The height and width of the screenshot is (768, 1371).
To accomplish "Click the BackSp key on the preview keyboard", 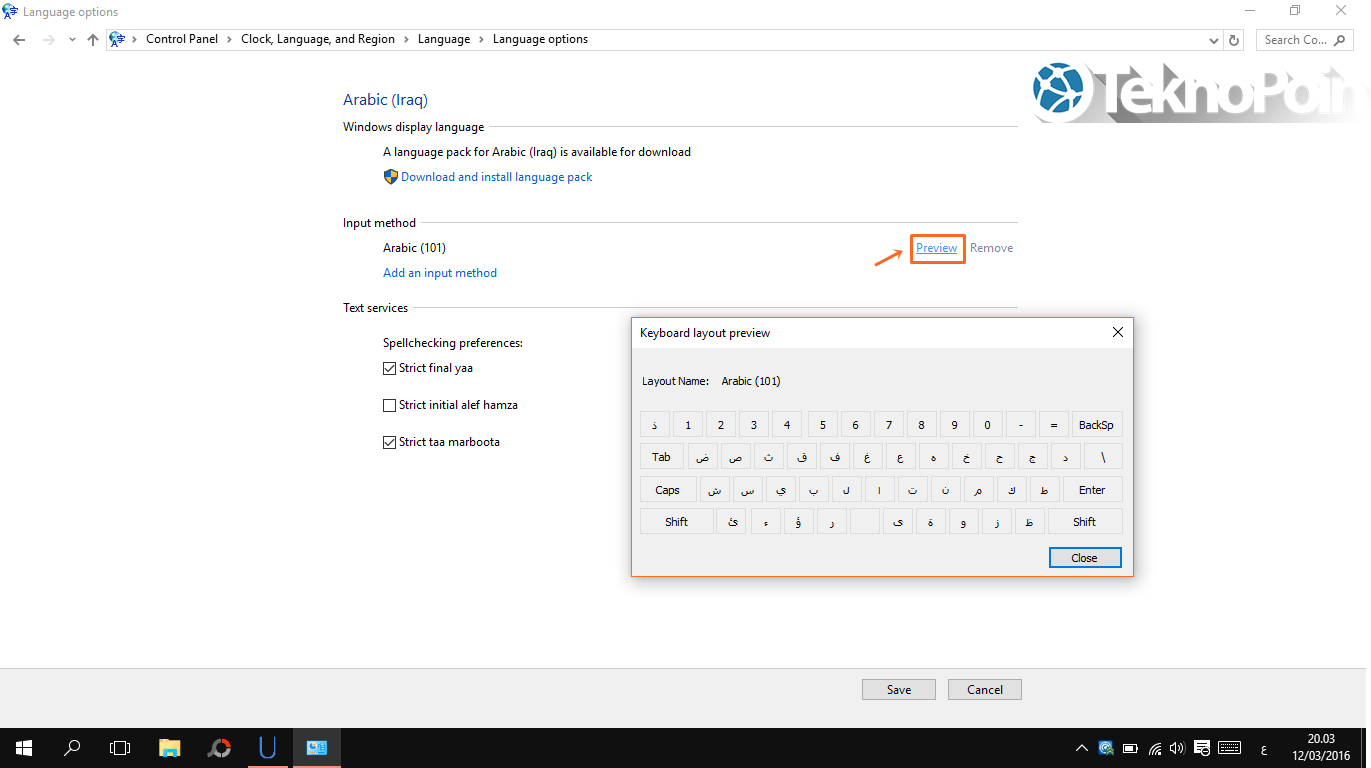I will pos(1096,423).
